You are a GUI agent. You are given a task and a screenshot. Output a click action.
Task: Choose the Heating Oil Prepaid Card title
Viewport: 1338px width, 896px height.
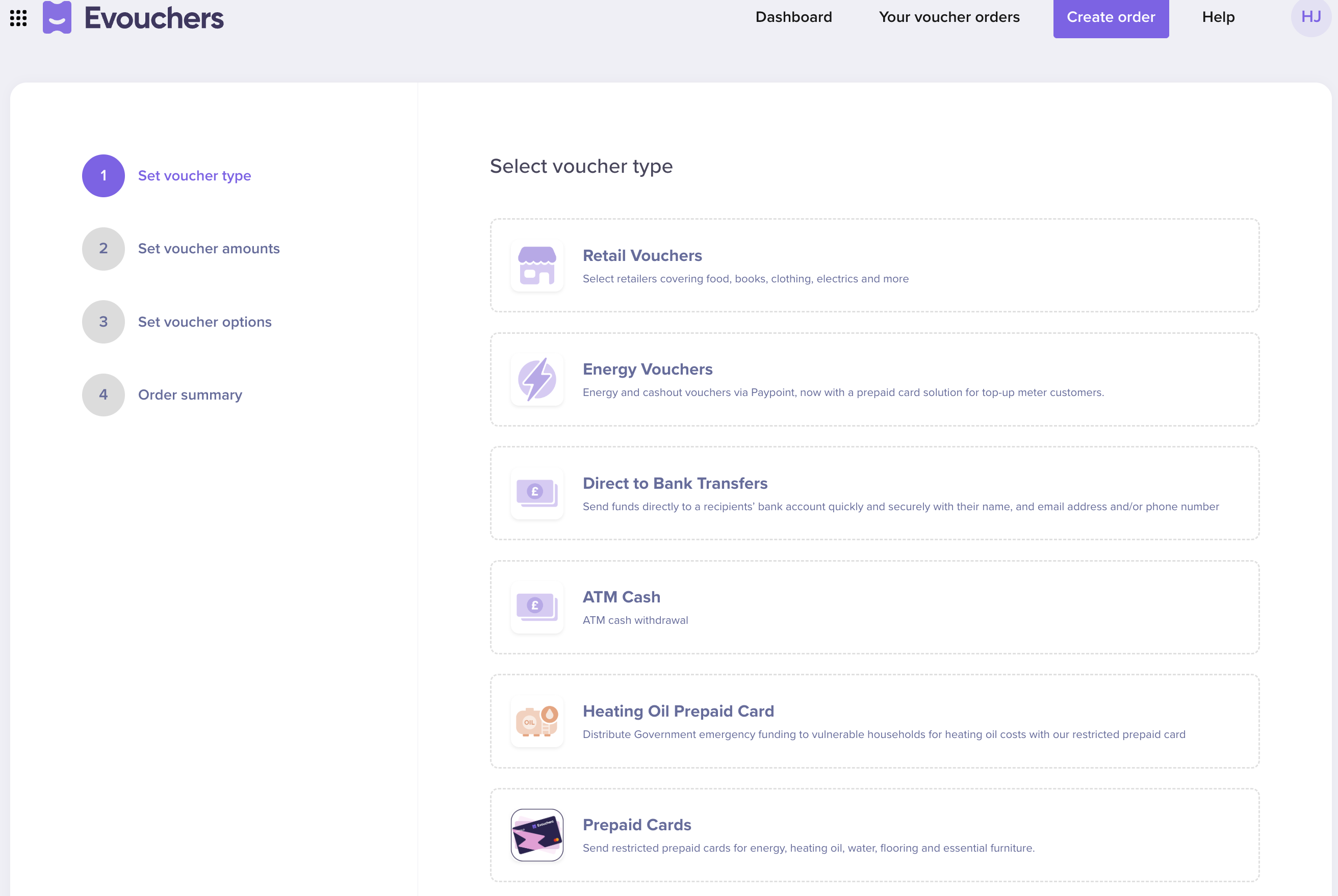point(678,711)
